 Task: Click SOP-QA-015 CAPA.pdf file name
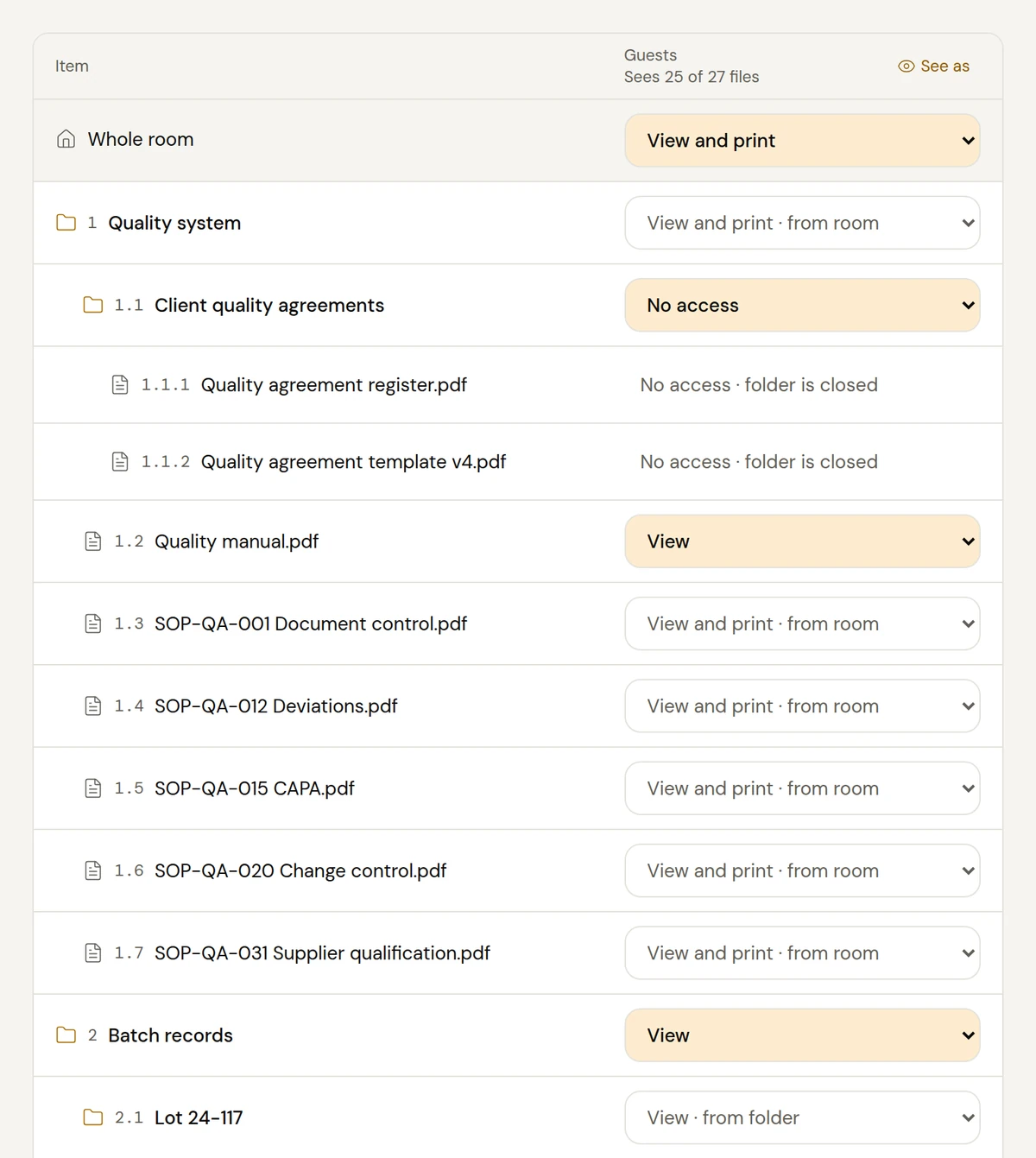tap(255, 788)
